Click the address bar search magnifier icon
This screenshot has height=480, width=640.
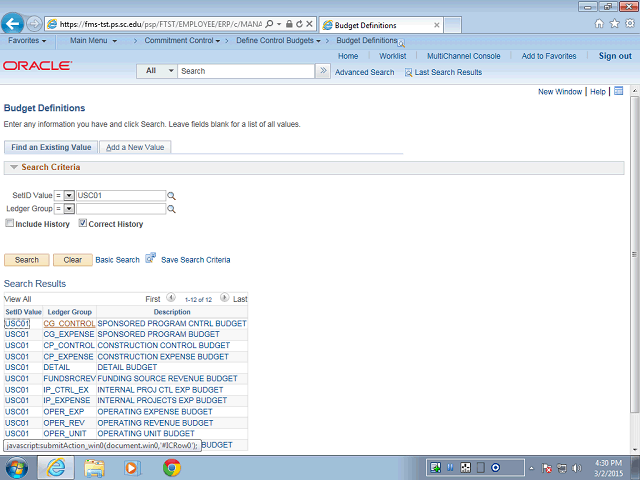(269, 24)
